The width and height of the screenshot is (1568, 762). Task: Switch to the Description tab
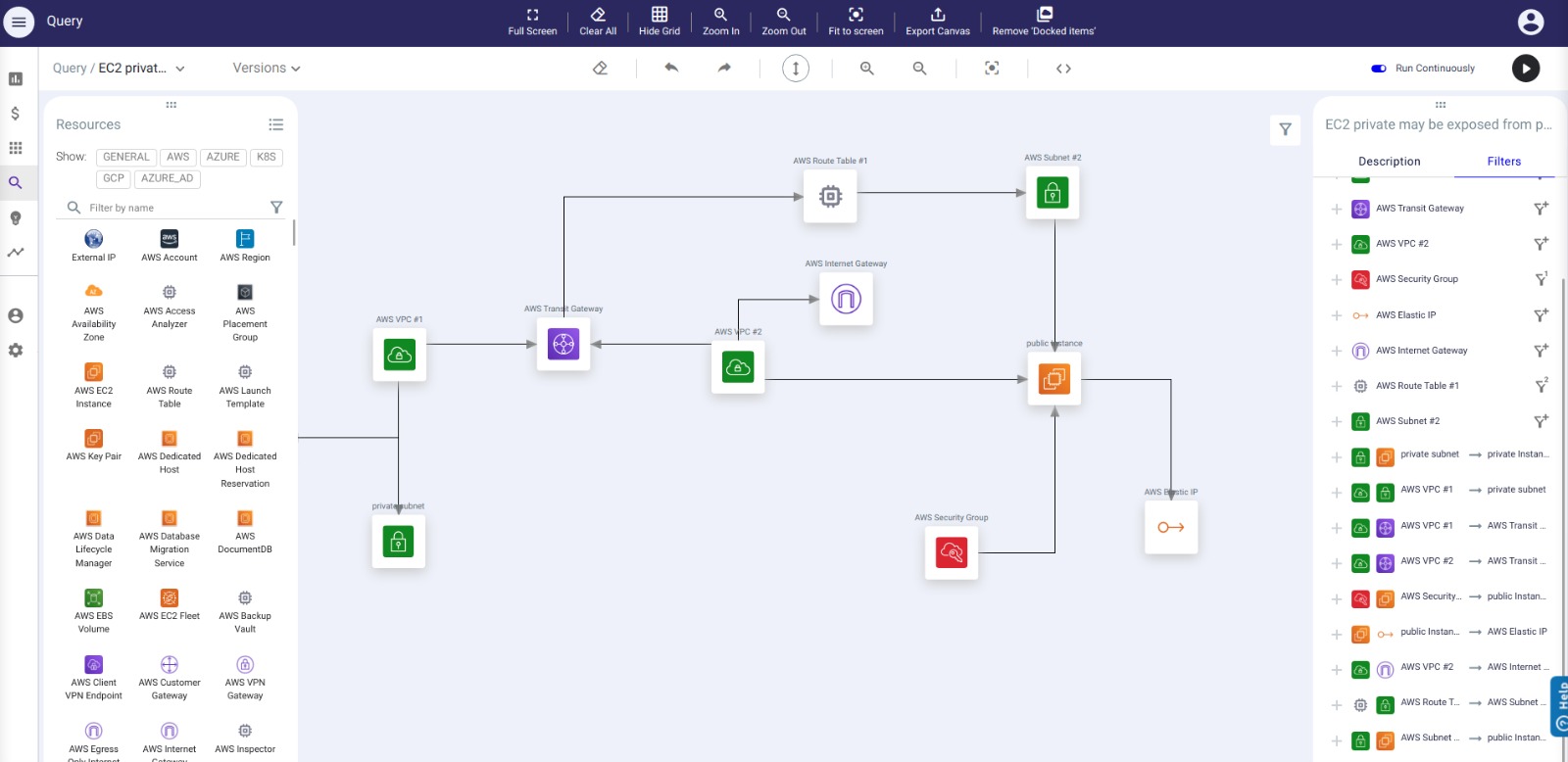(1389, 162)
